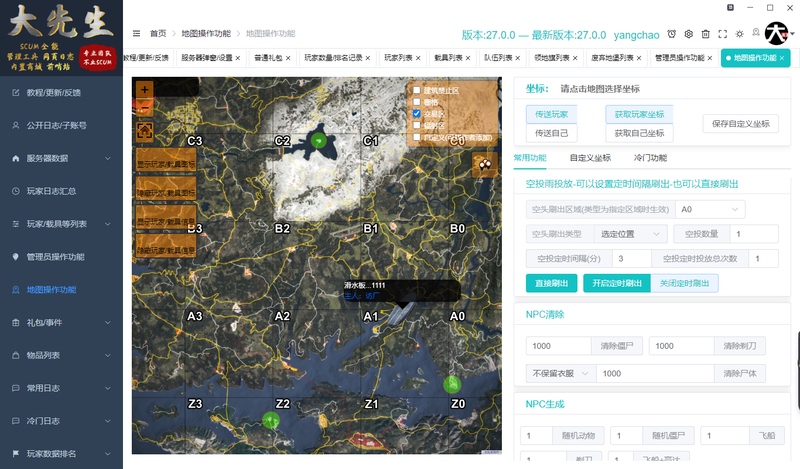Toggle the sidebar hamburger menu icon
Screen dimensions: 800x469
(x=136, y=33)
